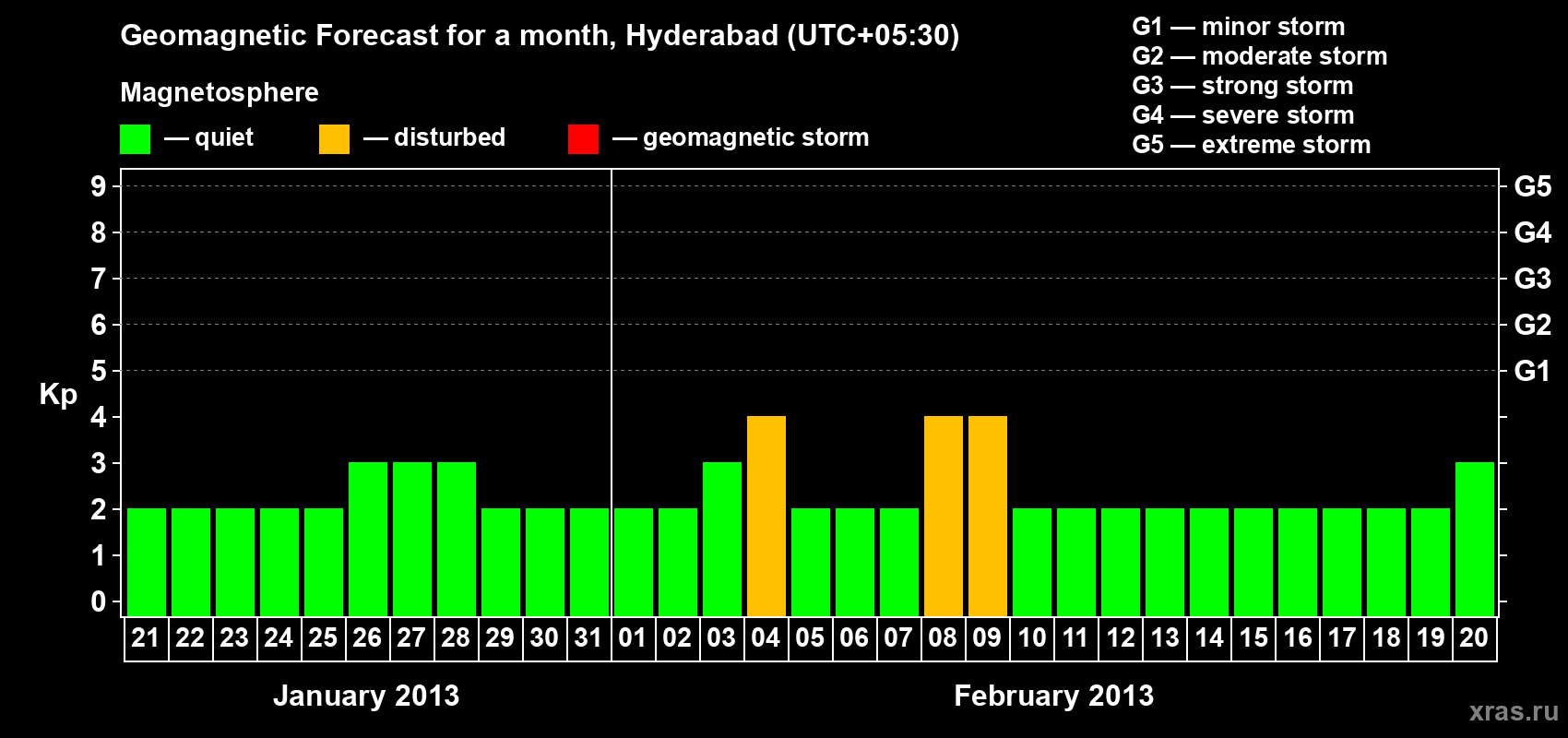This screenshot has height=738, width=1568.
Task: Click the green bar for February 07
Action: pyautogui.click(x=899, y=563)
